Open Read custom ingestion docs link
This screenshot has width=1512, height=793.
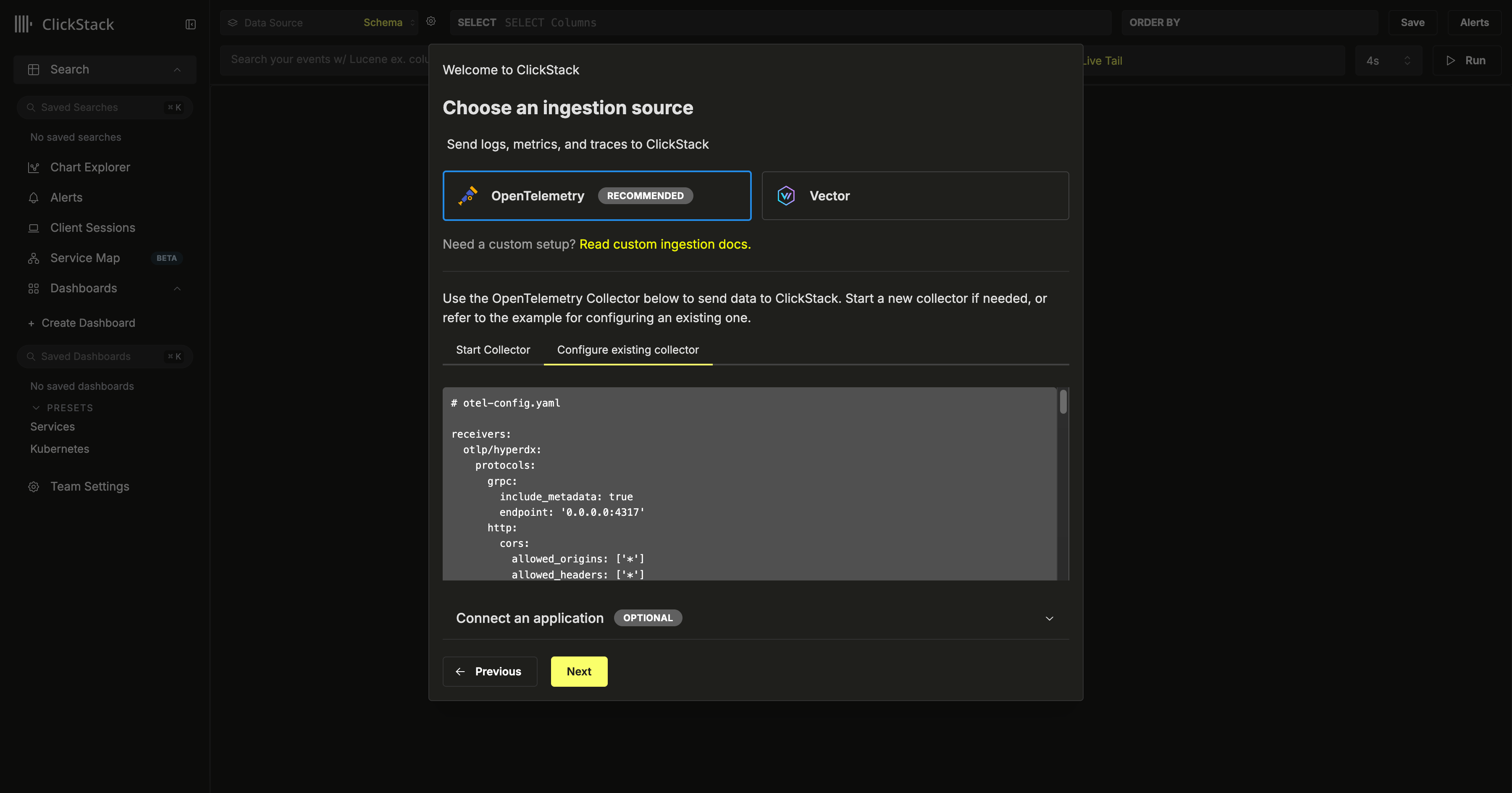point(664,244)
